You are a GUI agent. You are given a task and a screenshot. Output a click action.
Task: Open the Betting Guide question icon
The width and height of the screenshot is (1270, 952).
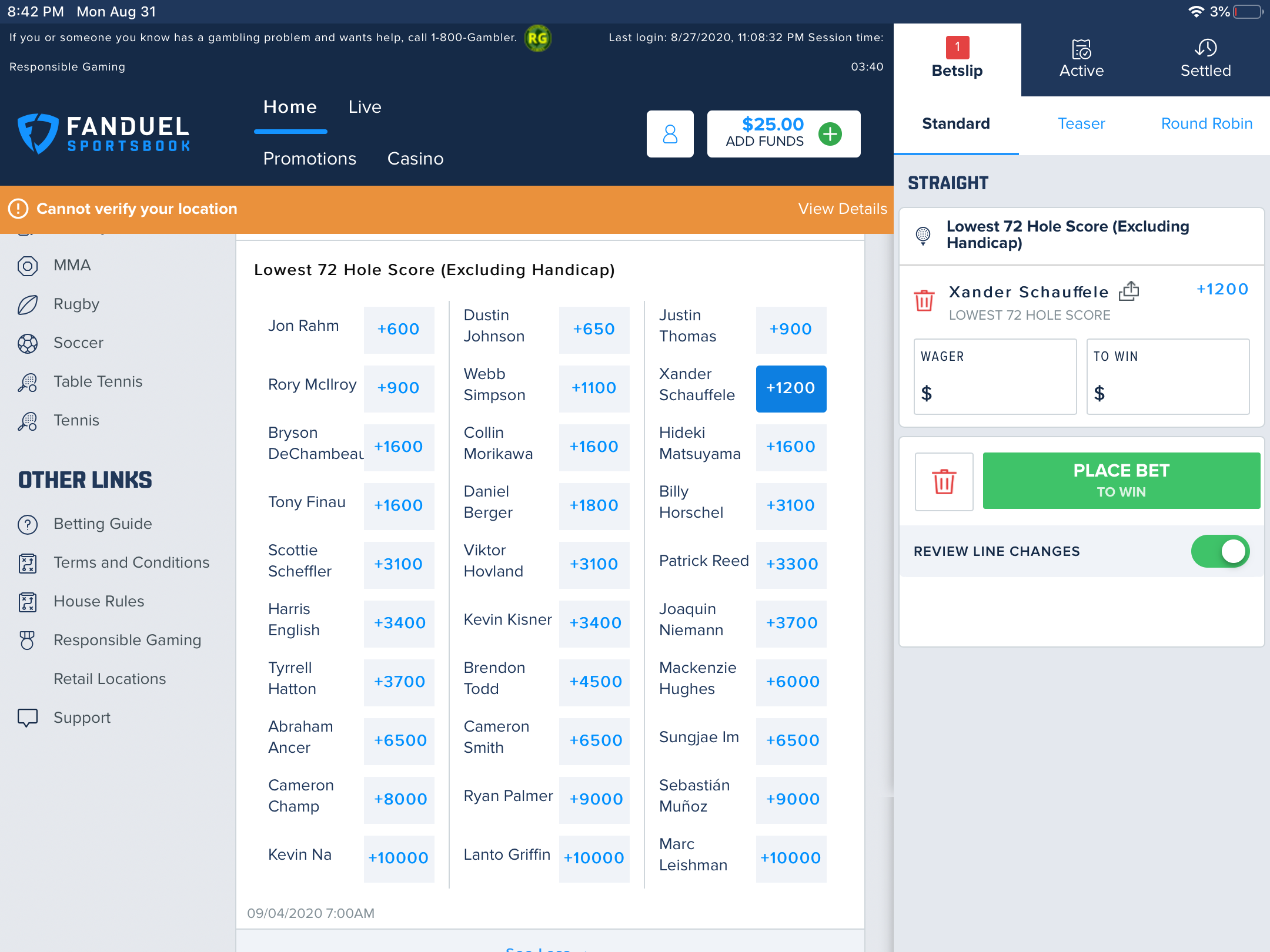point(28,524)
